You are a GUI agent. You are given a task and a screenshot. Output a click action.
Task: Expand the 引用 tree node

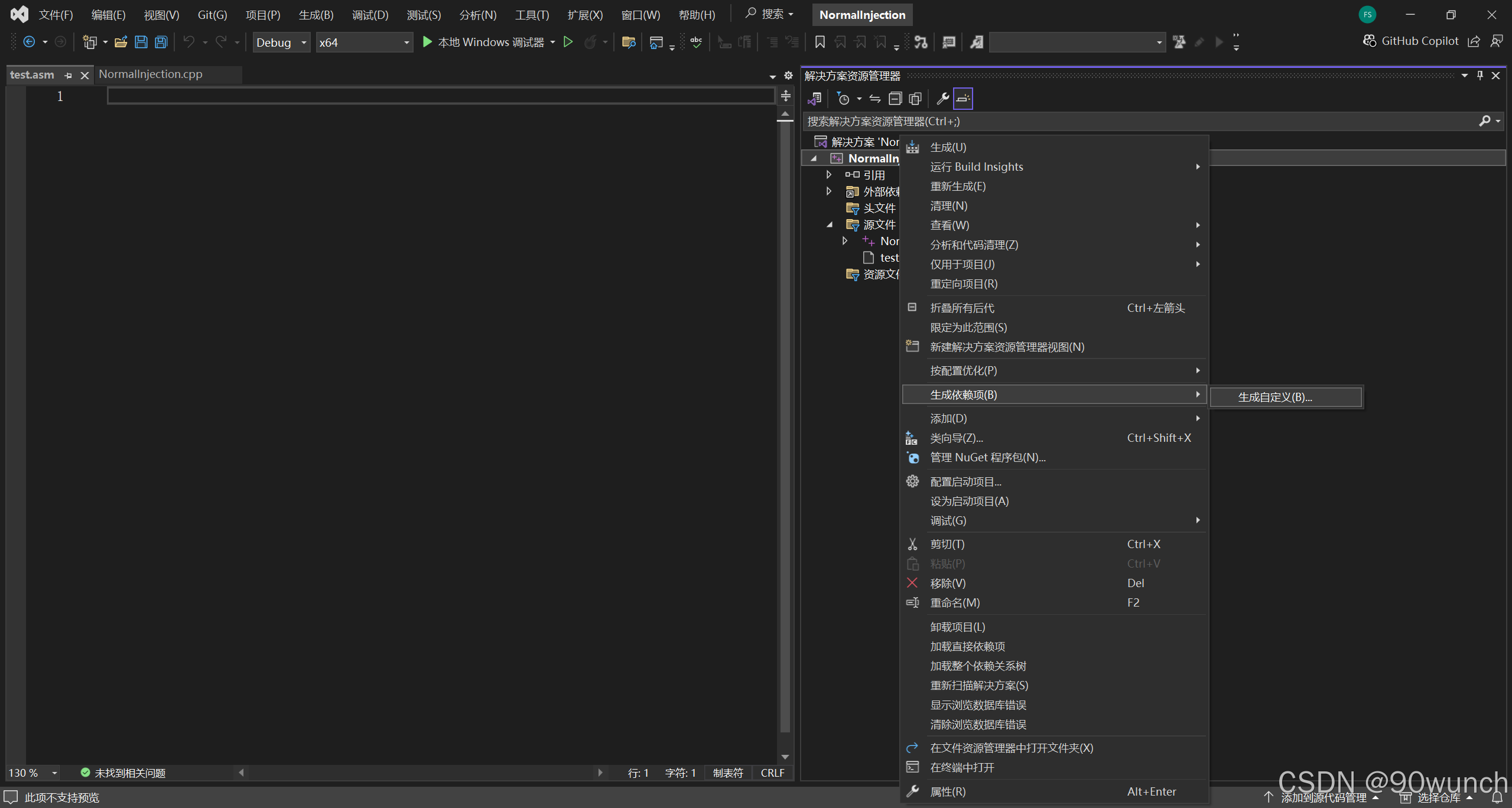pyautogui.click(x=828, y=175)
